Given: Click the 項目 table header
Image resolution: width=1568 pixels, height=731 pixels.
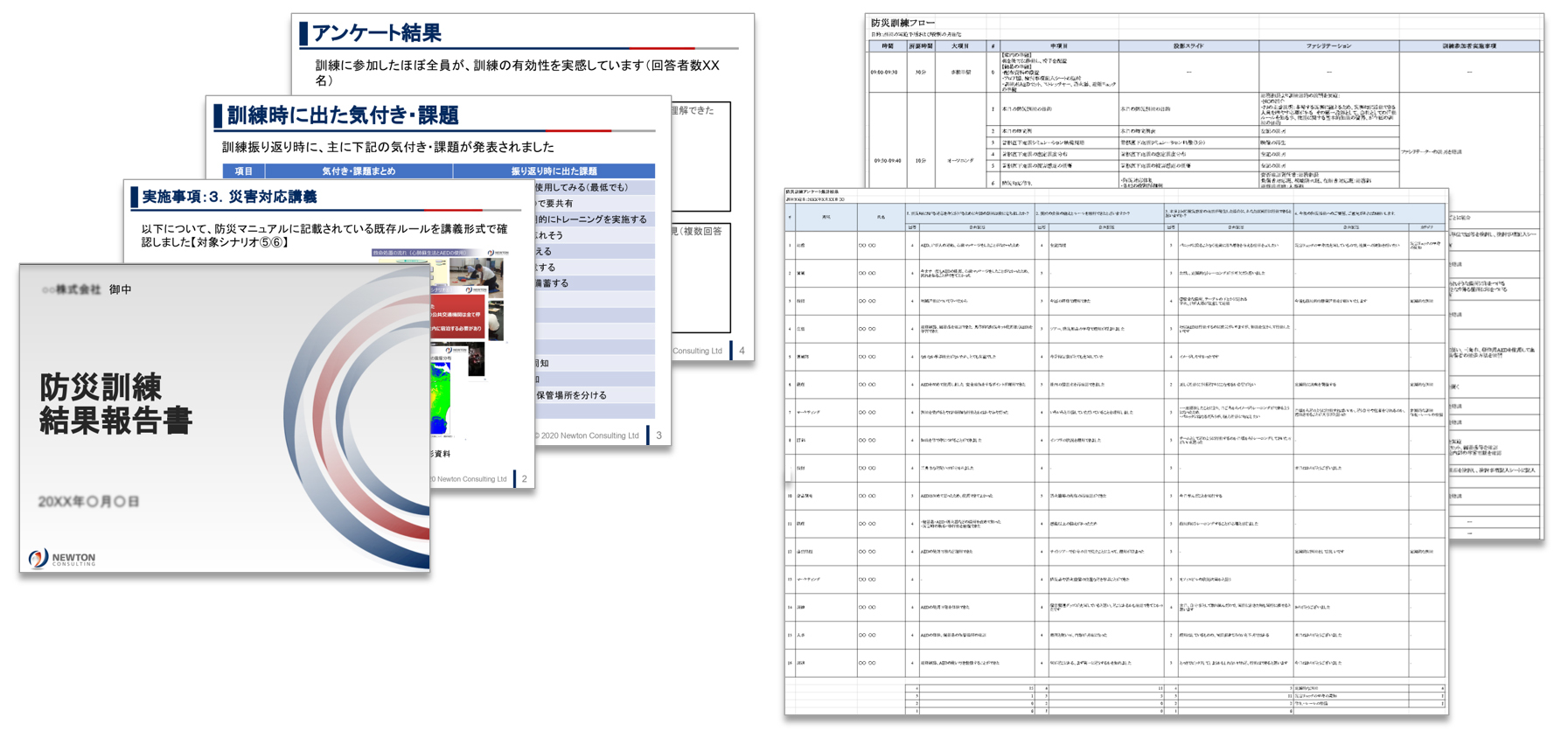Looking at the screenshot, I should coord(244,171).
